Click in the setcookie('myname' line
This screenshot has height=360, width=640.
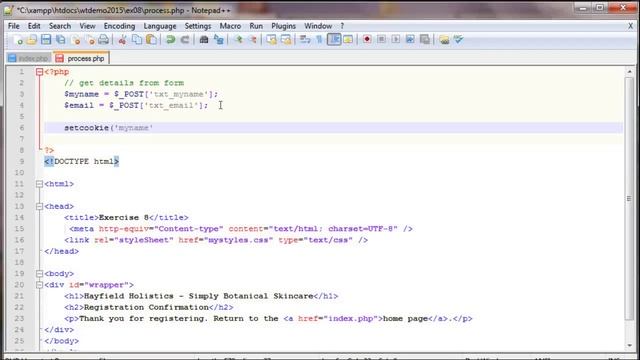click(x=333, y=128)
